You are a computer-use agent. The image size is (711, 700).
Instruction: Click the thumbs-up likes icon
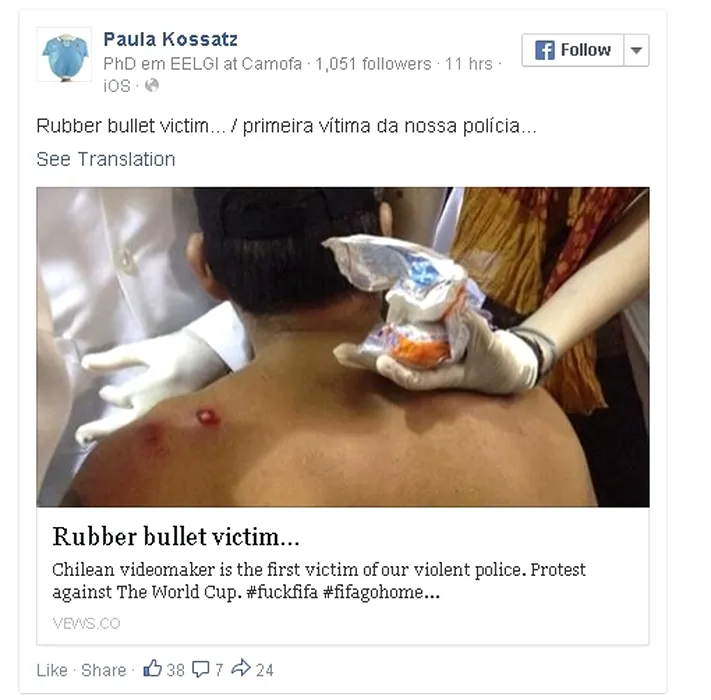coord(153,668)
